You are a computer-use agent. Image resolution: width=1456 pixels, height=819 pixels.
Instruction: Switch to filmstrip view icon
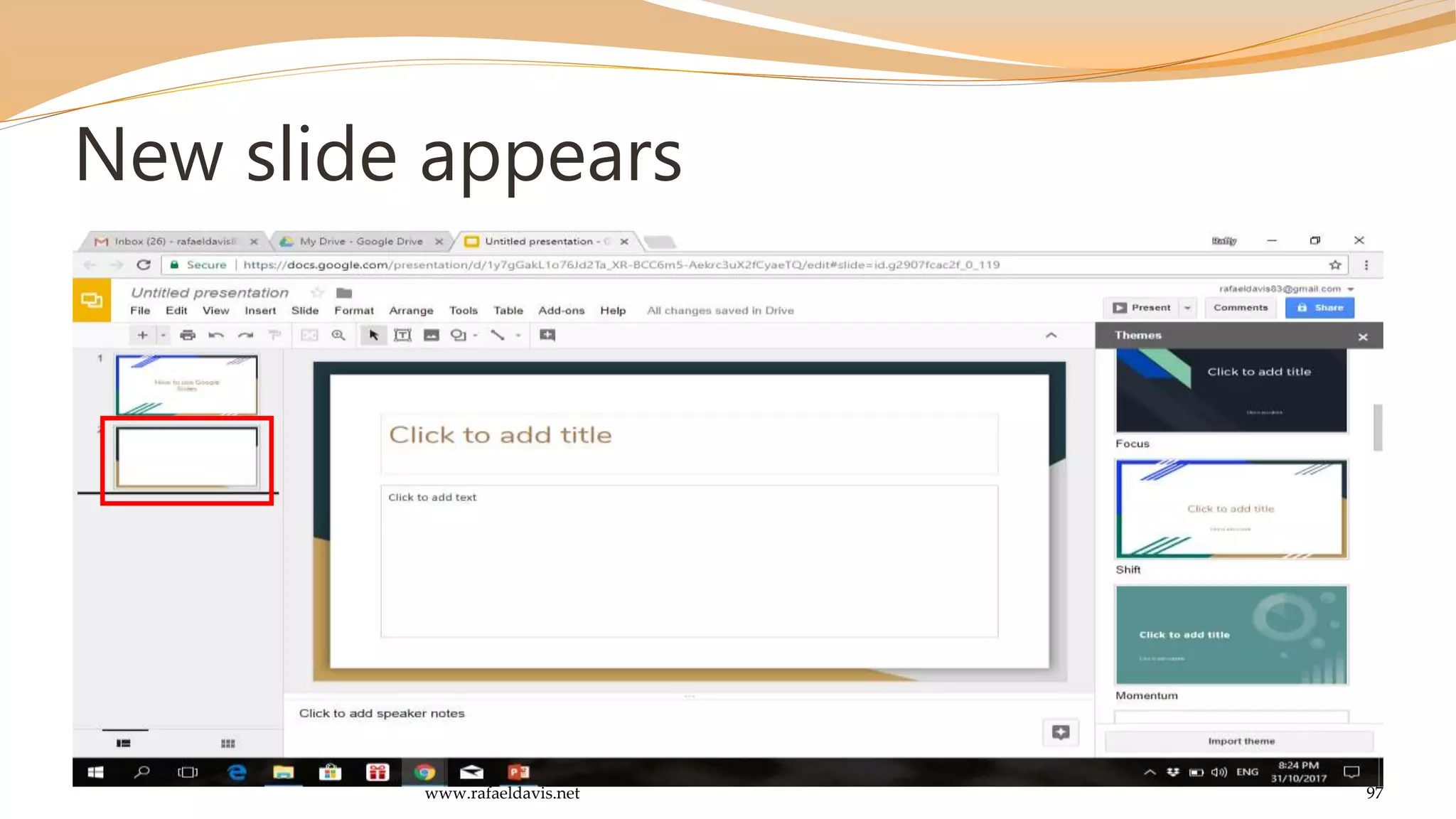point(124,744)
